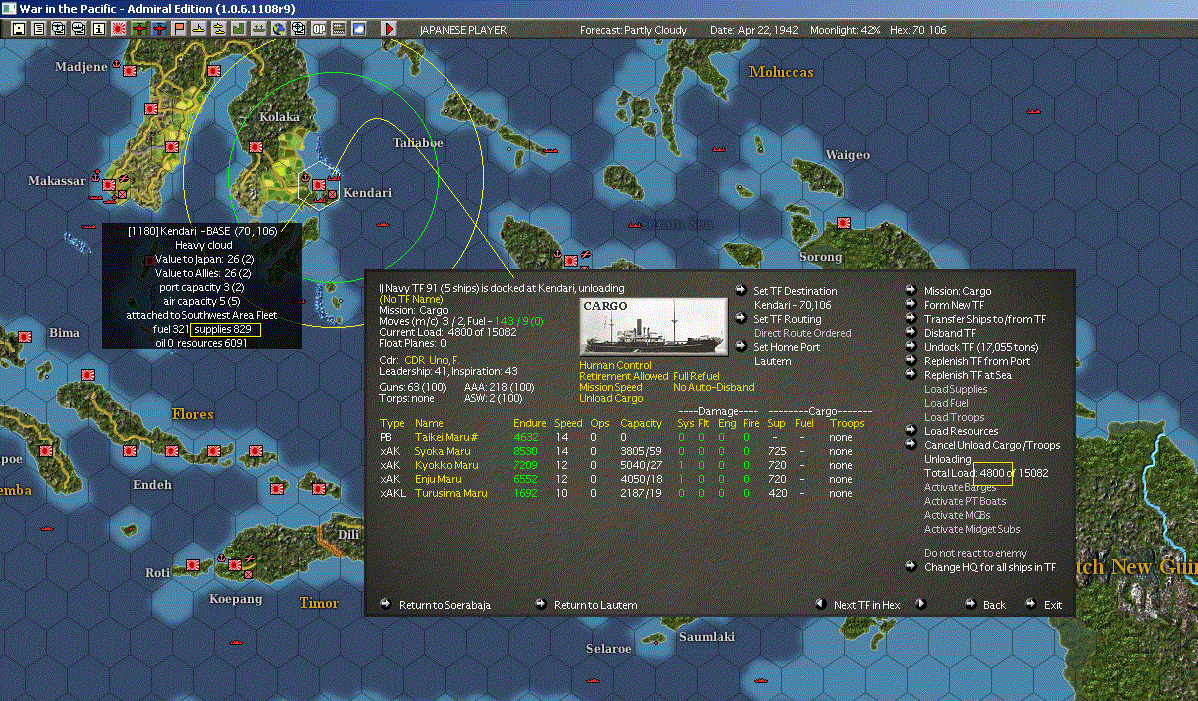The width and height of the screenshot is (1198, 701).
Task: Click the green factory industry icon
Action: (x=238, y=29)
